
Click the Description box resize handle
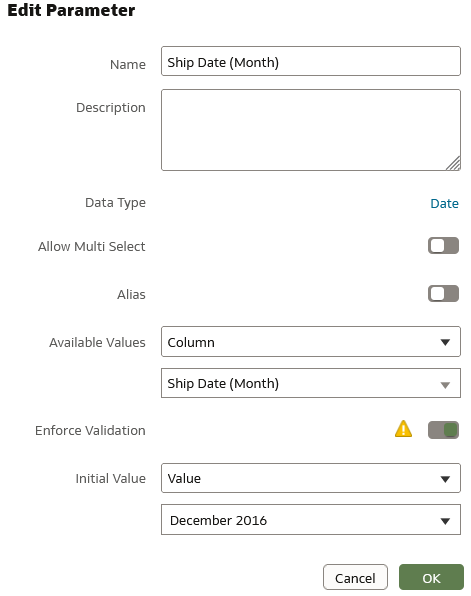pyautogui.click(x=453, y=163)
